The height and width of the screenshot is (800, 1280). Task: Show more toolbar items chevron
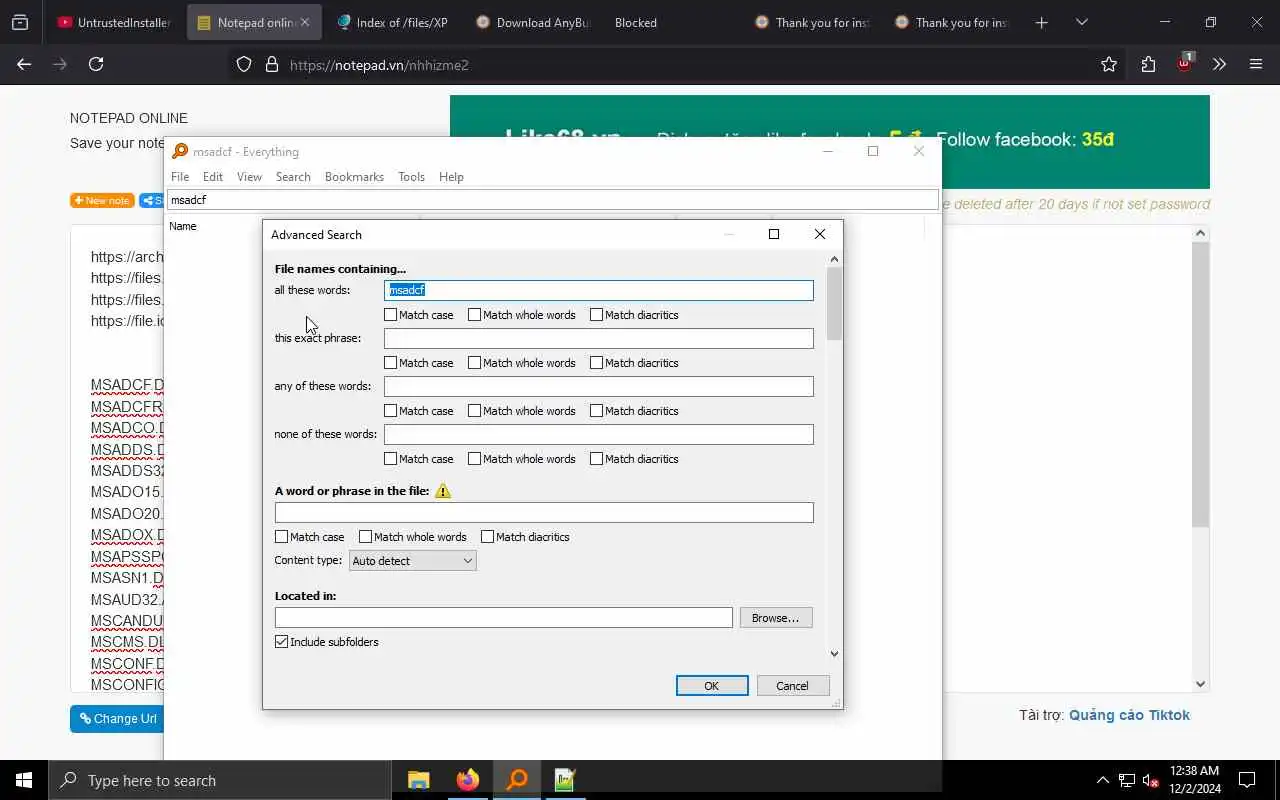[x=1219, y=64]
